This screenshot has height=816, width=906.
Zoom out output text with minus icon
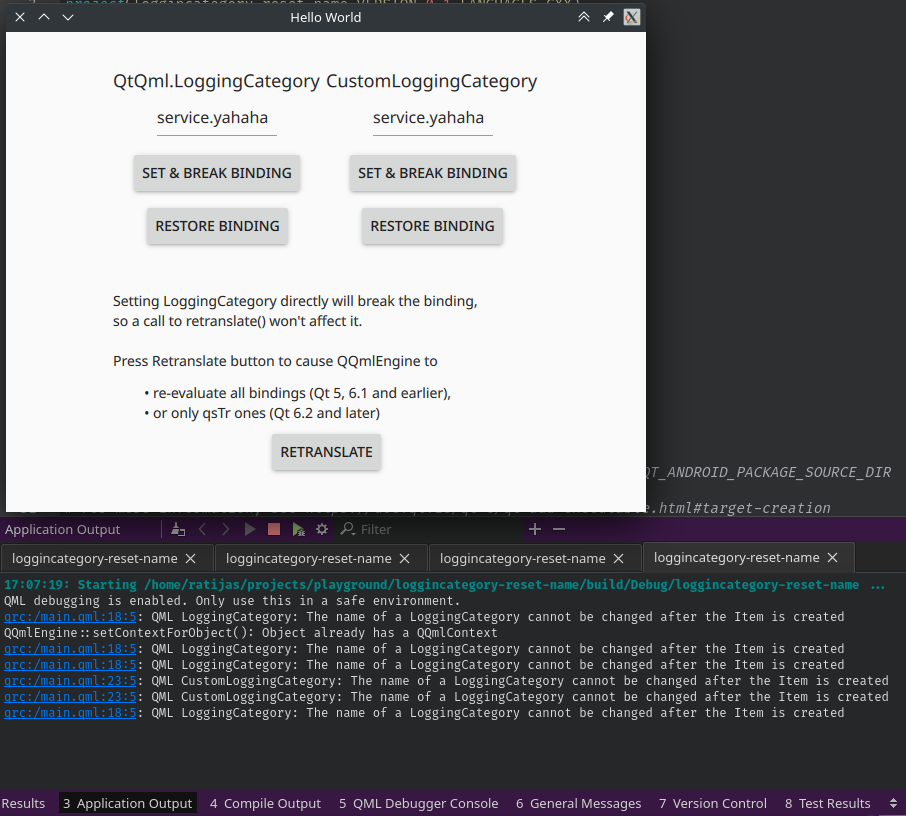[x=559, y=529]
